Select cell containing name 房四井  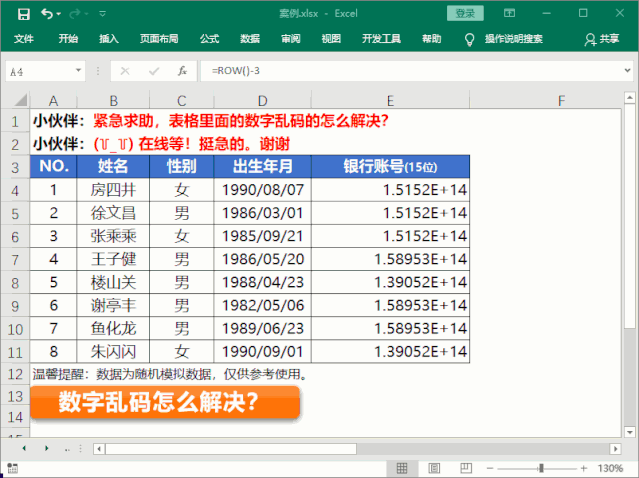coord(113,188)
